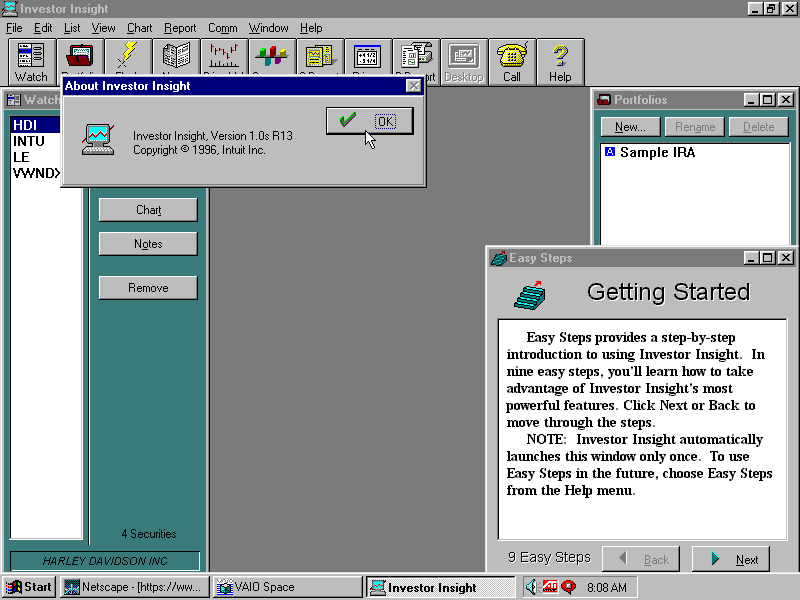
Task: Open the News newspaper toolbar icon
Action: (x=176, y=58)
